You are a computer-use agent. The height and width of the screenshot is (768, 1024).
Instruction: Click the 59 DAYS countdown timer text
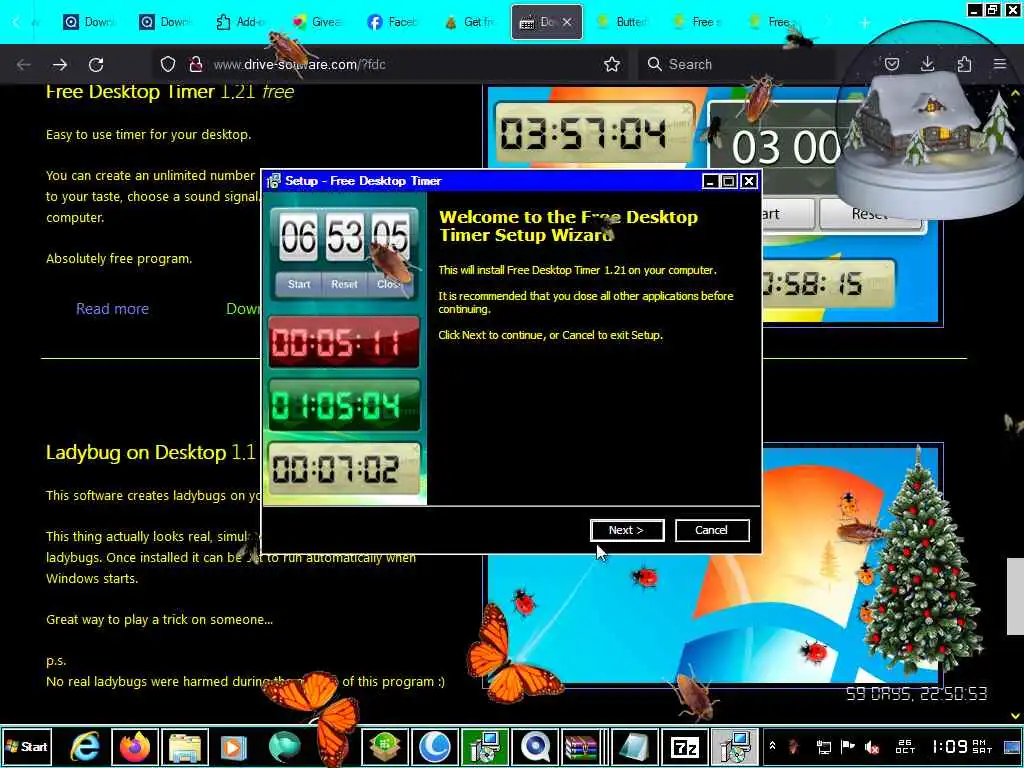[916, 694]
